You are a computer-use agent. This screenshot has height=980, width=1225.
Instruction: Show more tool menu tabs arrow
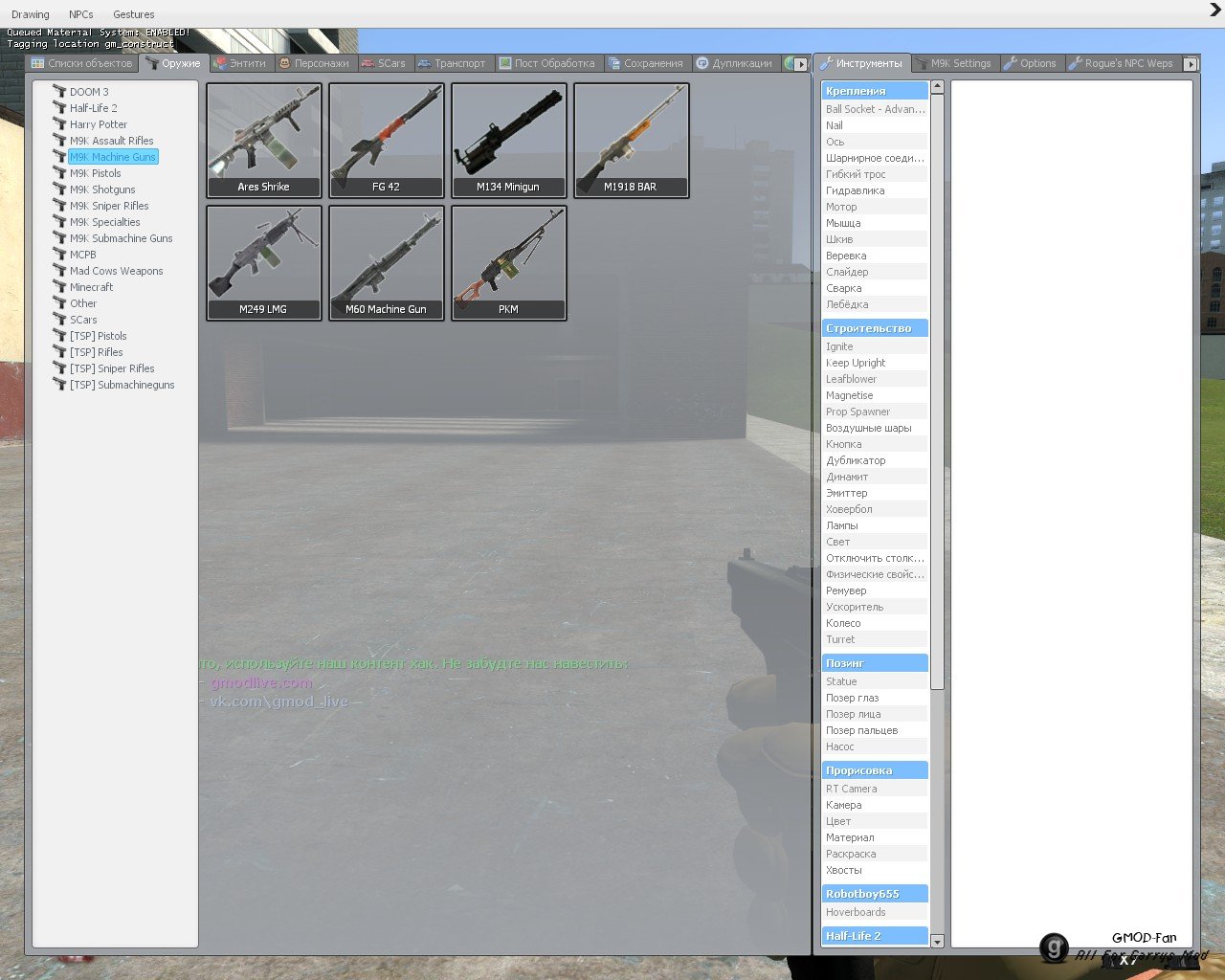pyautogui.click(x=1191, y=64)
